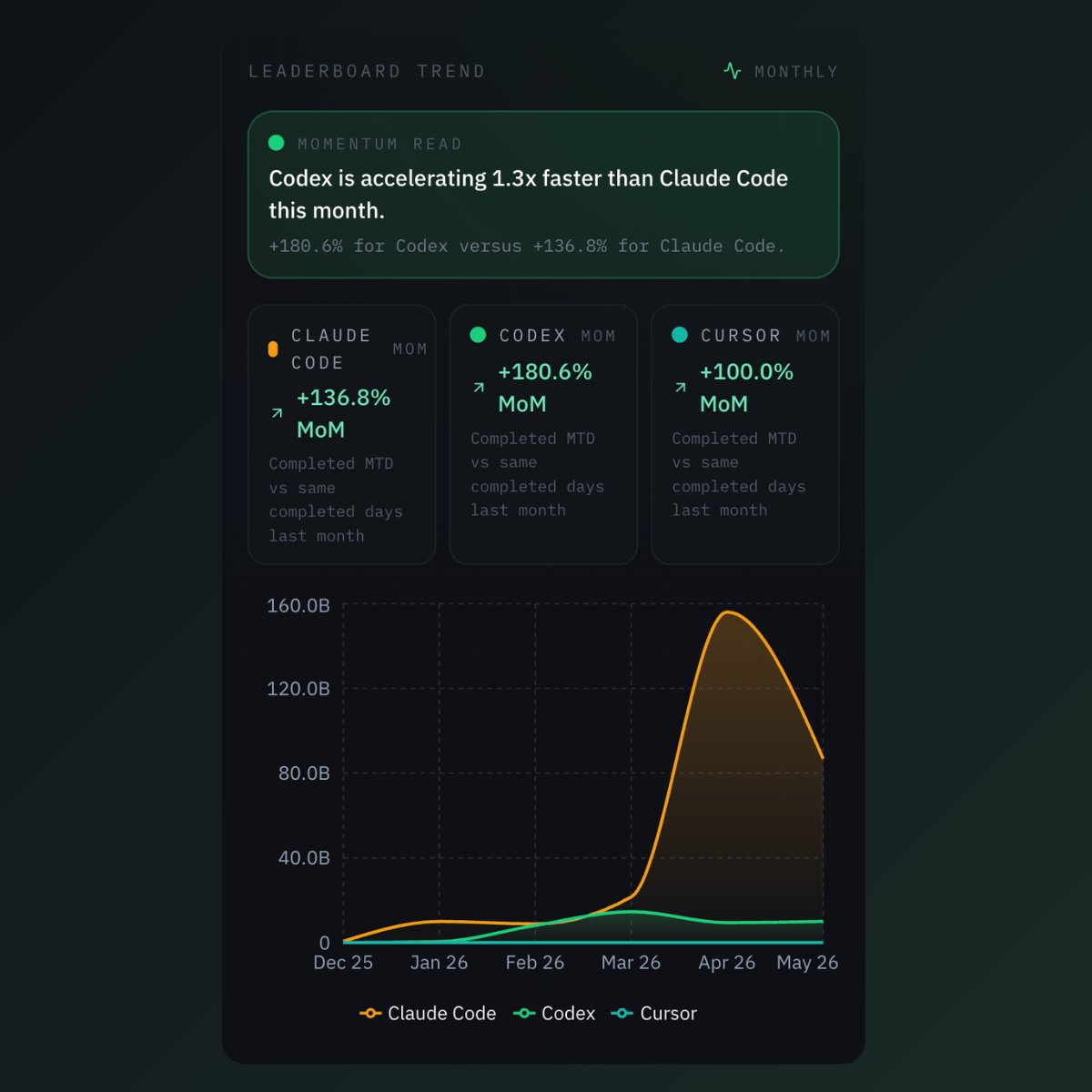
Task: Select the +100.0% MoM value
Action: point(746,388)
